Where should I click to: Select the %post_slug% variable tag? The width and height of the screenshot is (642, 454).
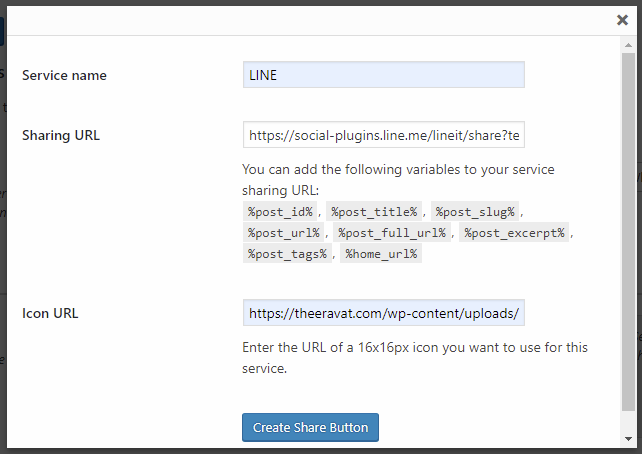click(x=475, y=212)
